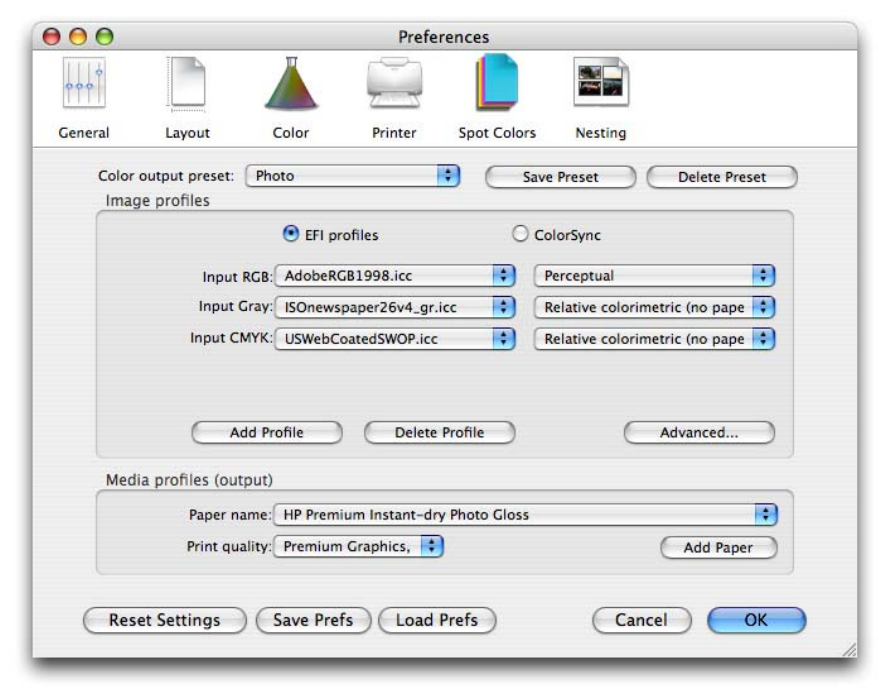Image resolution: width=885 pixels, height=688 pixels.
Task: Open the Input CMYK profile dropdown
Action: [x=395, y=339]
